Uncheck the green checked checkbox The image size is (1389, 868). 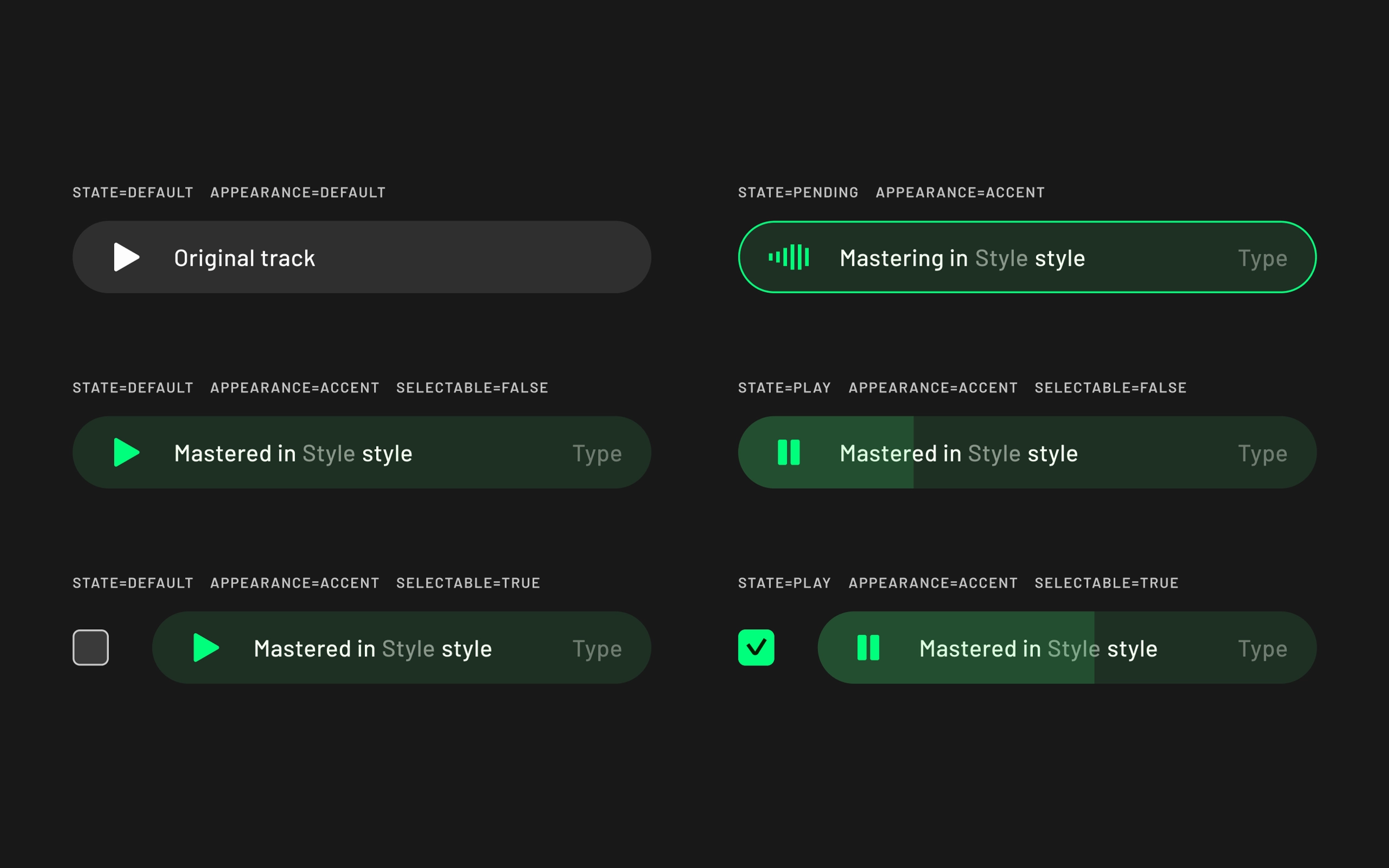[x=756, y=648]
